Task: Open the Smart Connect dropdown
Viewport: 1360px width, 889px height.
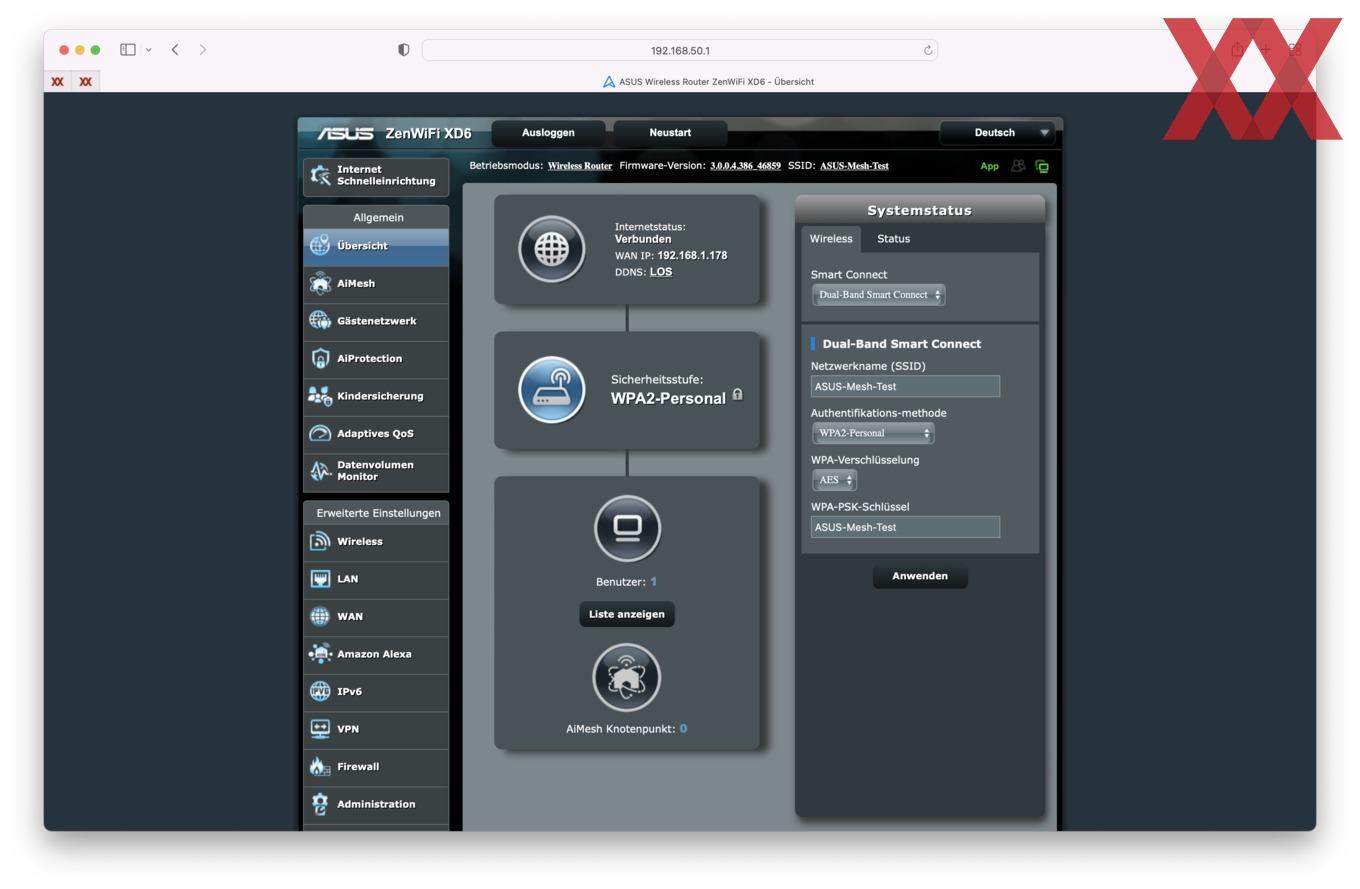Action: click(878, 295)
